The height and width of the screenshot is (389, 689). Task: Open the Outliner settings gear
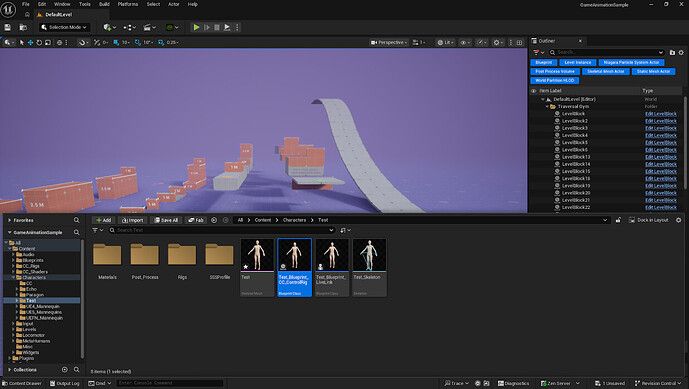(x=681, y=52)
